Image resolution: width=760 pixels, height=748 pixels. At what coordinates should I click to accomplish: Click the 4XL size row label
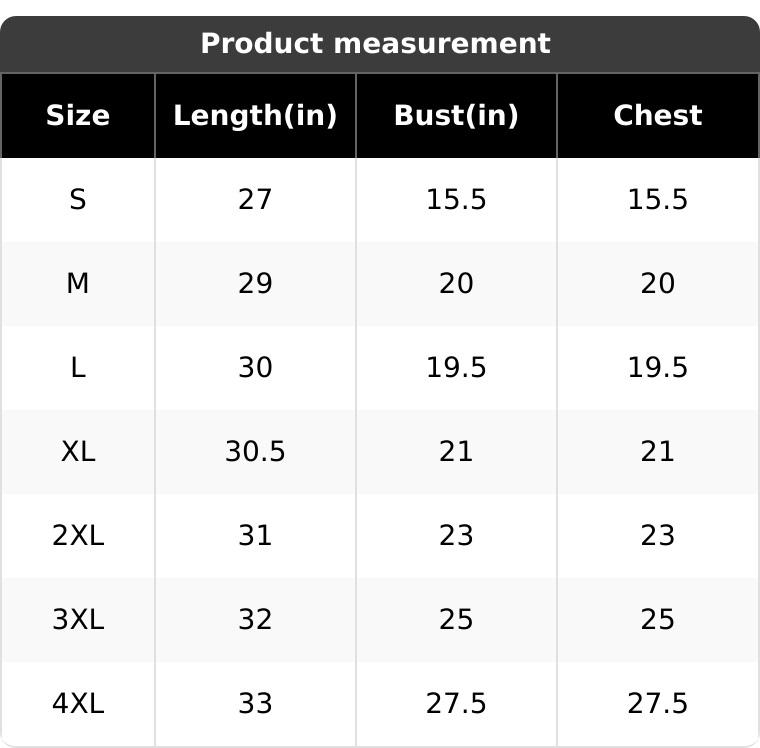[78, 704]
